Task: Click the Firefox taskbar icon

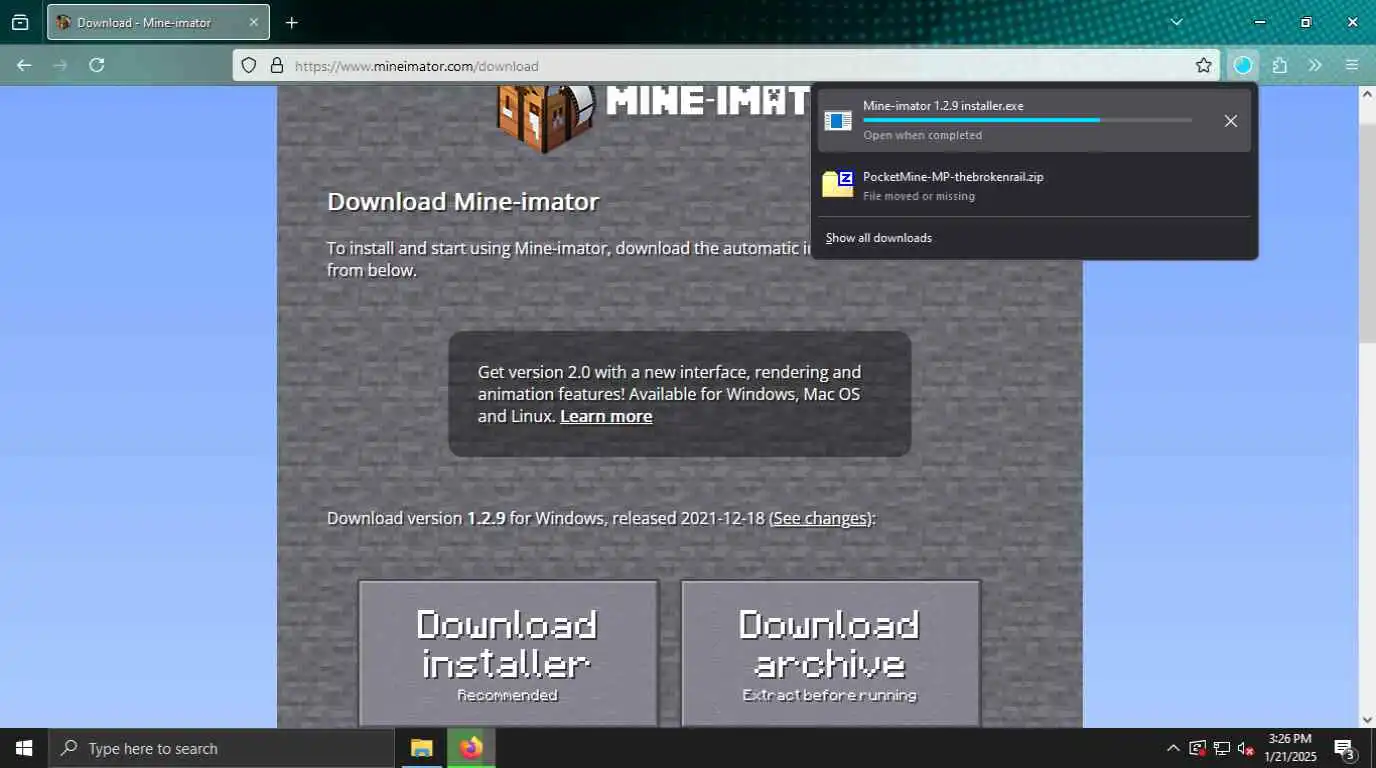Action: pyautogui.click(x=471, y=748)
